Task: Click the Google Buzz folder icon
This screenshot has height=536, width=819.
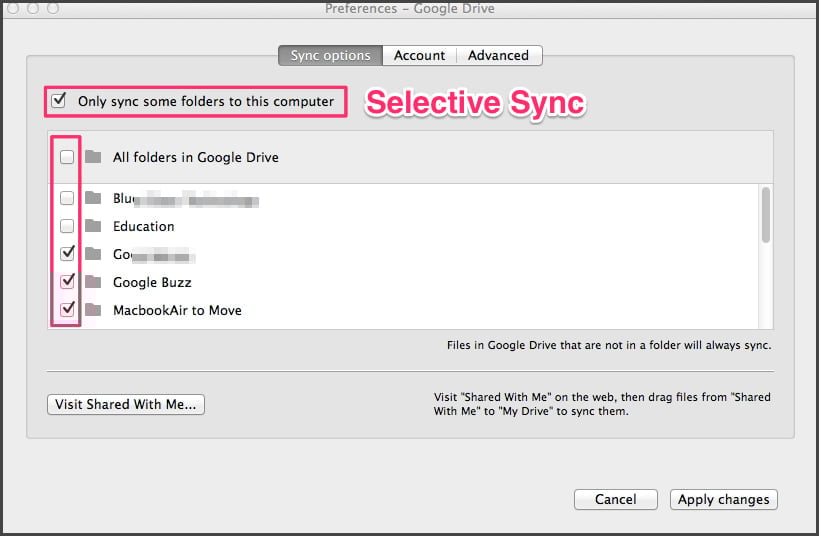Action: (93, 282)
